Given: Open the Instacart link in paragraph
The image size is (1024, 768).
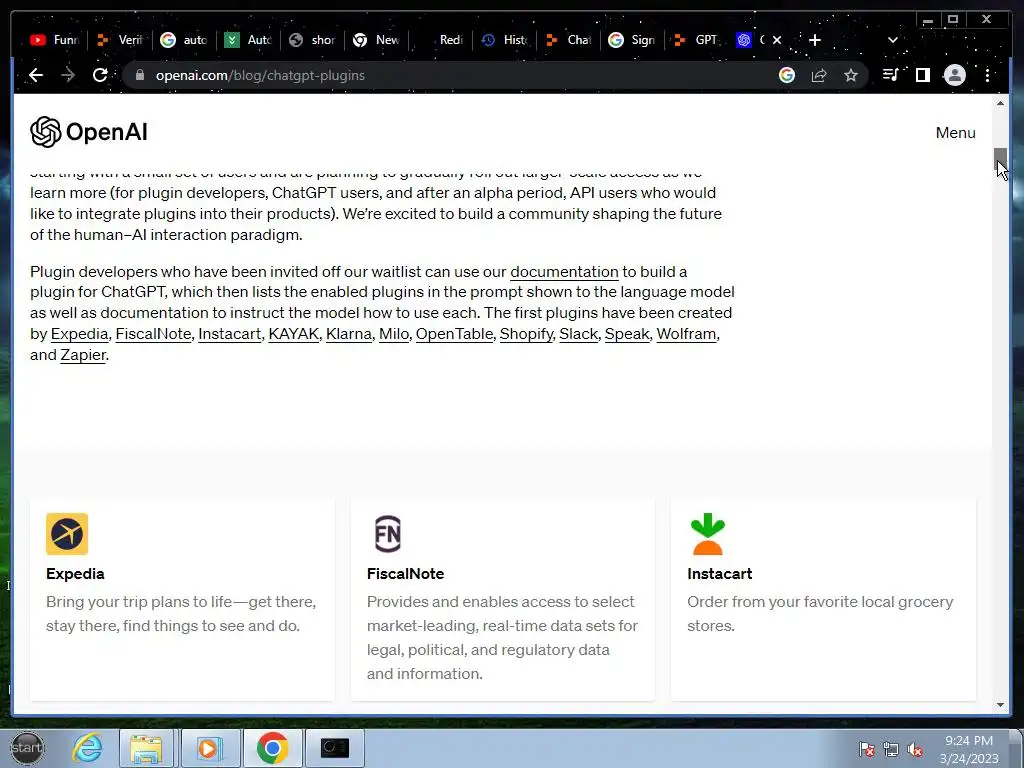Looking at the screenshot, I should click(229, 334).
